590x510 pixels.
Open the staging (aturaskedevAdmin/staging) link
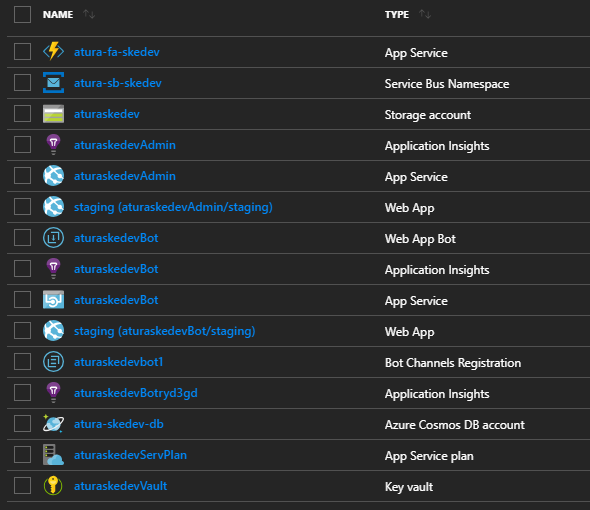(x=173, y=207)
